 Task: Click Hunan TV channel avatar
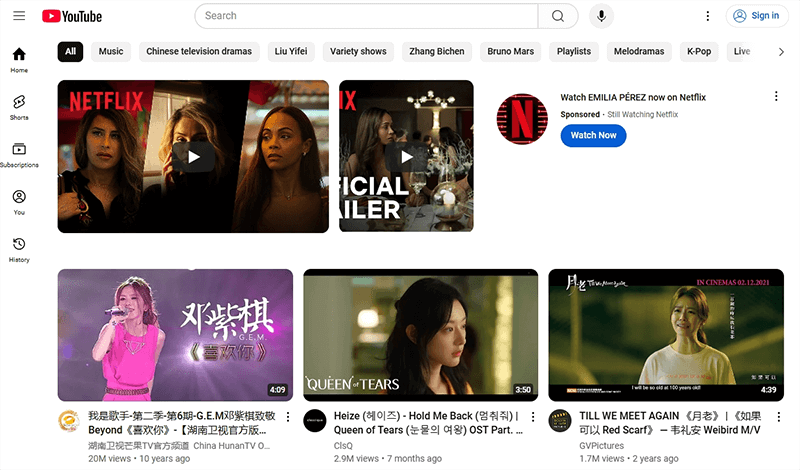coord(69,421)
